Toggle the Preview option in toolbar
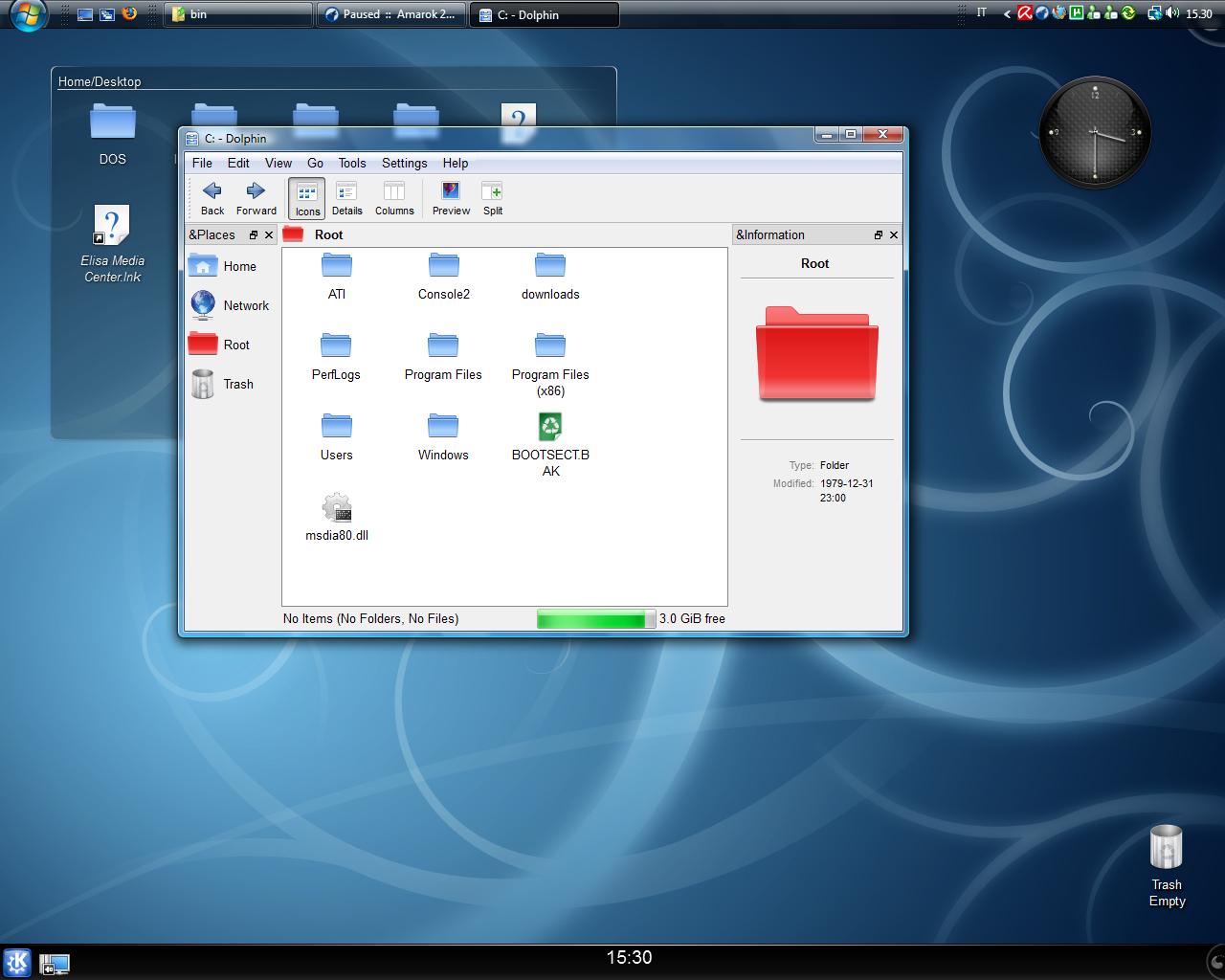 point(451,198)
